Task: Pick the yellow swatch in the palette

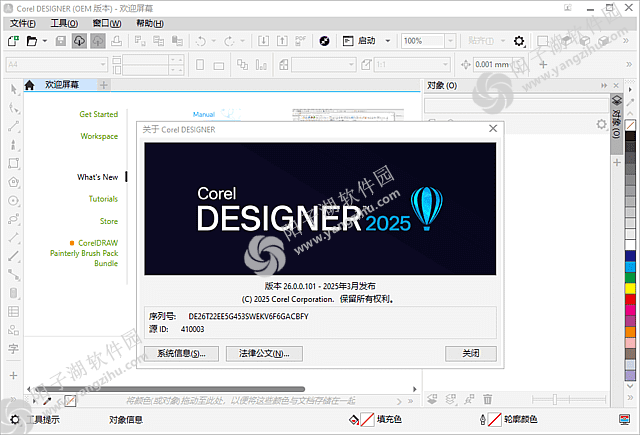Action: (630, 288)
